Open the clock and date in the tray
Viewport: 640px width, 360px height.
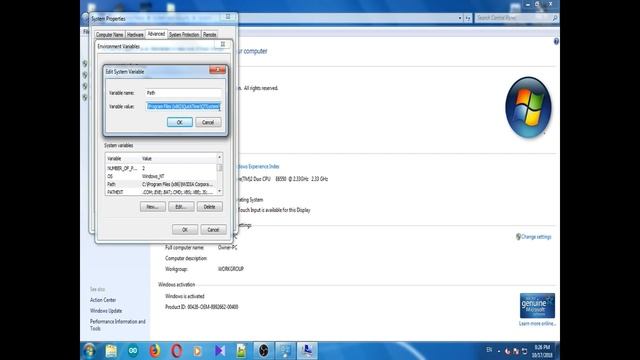542,351
